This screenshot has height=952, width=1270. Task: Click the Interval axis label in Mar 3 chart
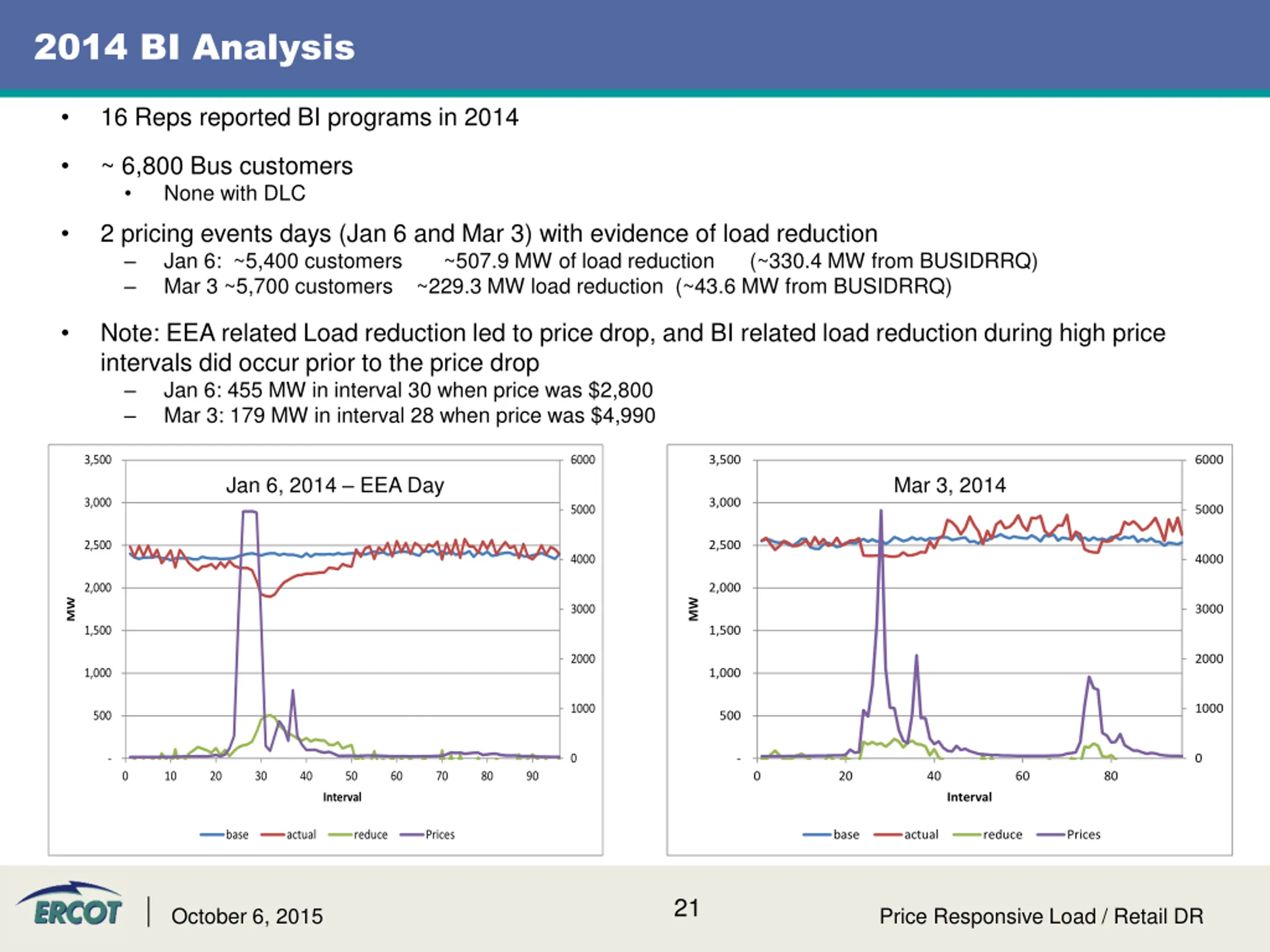point(969,797)
